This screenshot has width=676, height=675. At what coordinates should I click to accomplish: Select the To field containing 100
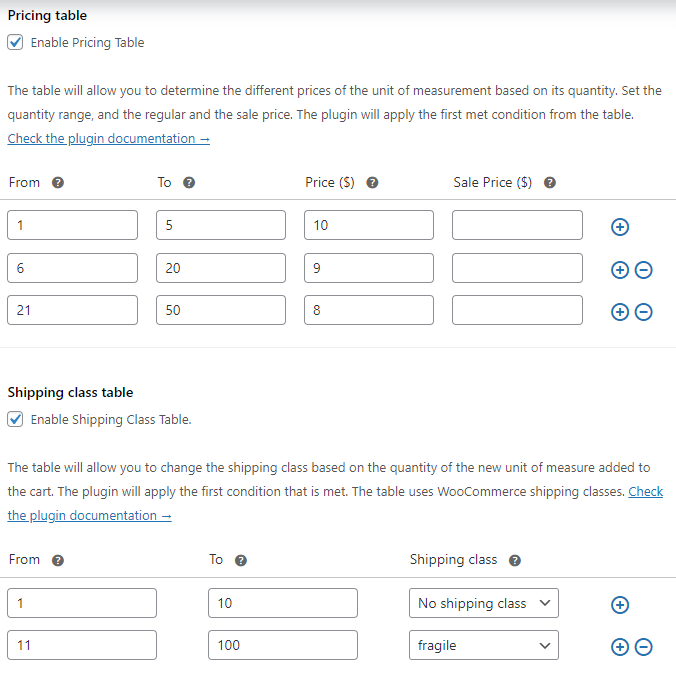tap(283, 645)
